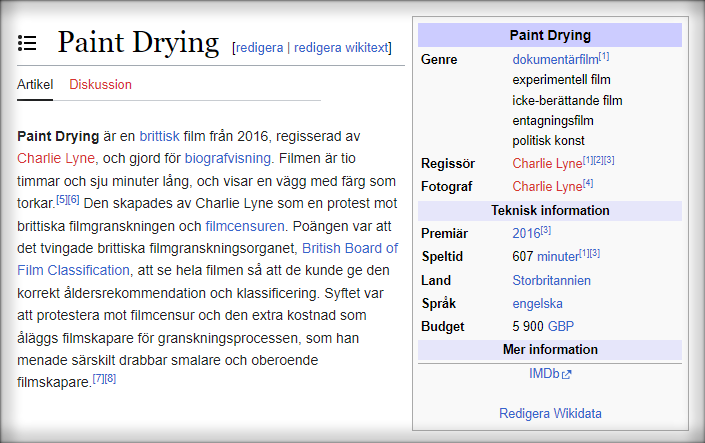Open the 2016 premiere year link

tap(525, 233)
